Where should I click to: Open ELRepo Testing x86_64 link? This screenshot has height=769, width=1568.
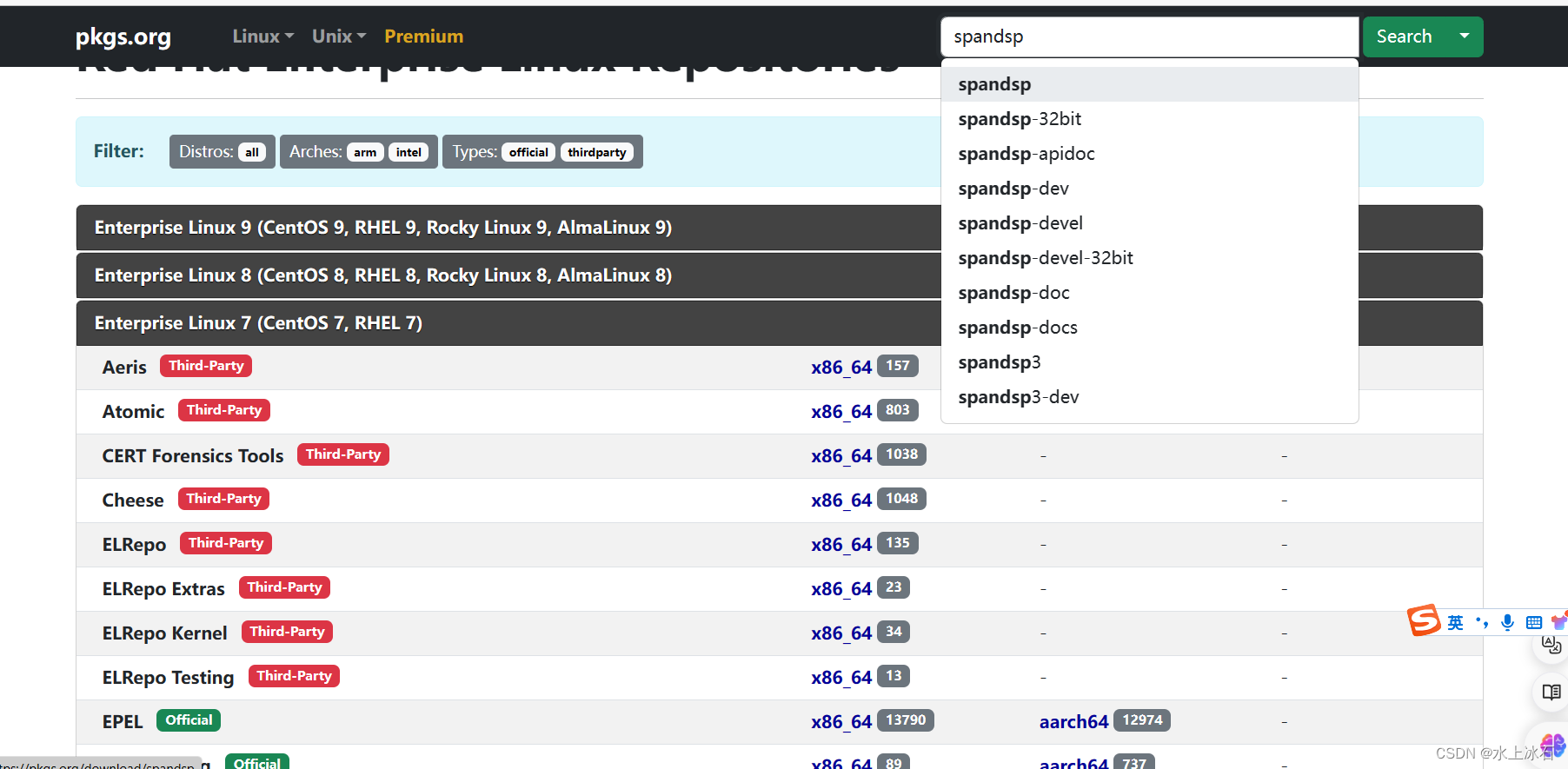pyautogui.click(x=841, y=677)
